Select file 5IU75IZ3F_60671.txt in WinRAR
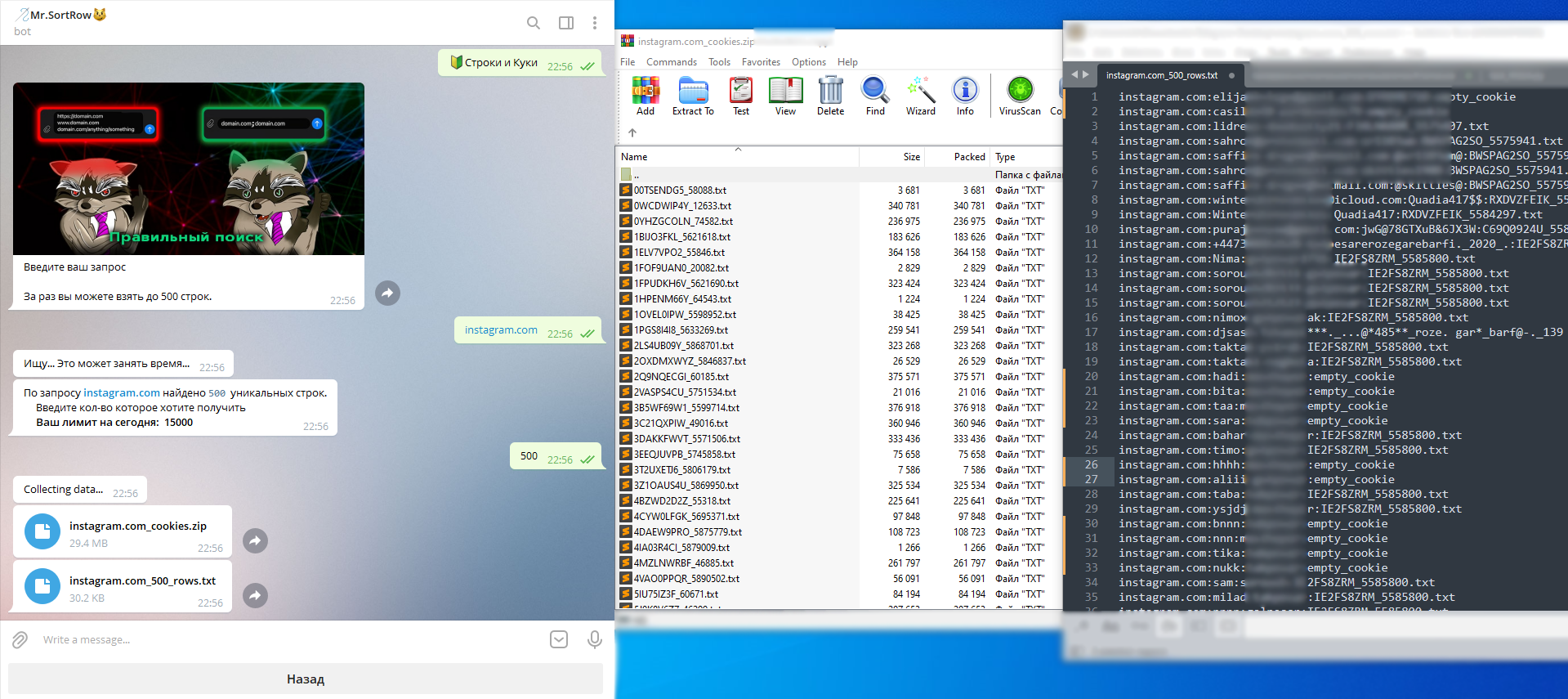The width and height of the screenshot is (1568, 699). tap(840, 594)
